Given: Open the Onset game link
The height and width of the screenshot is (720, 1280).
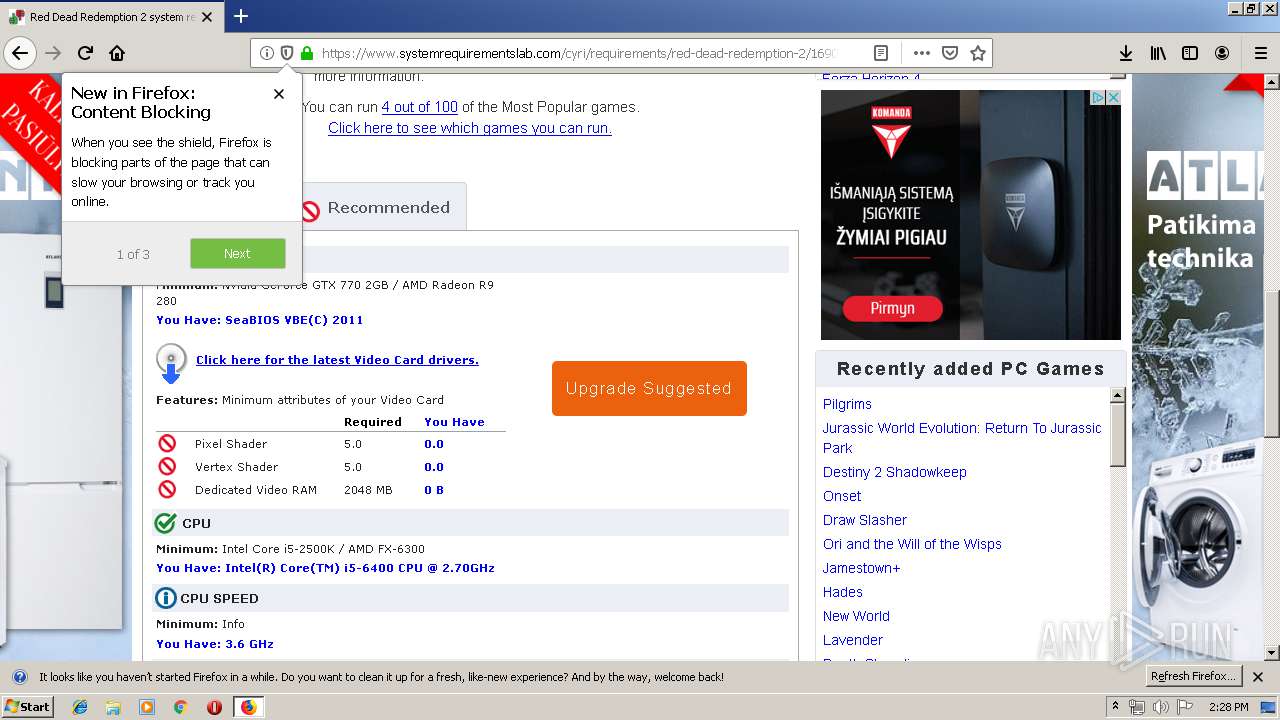Looking at the screenshot, I should point(842,496).
